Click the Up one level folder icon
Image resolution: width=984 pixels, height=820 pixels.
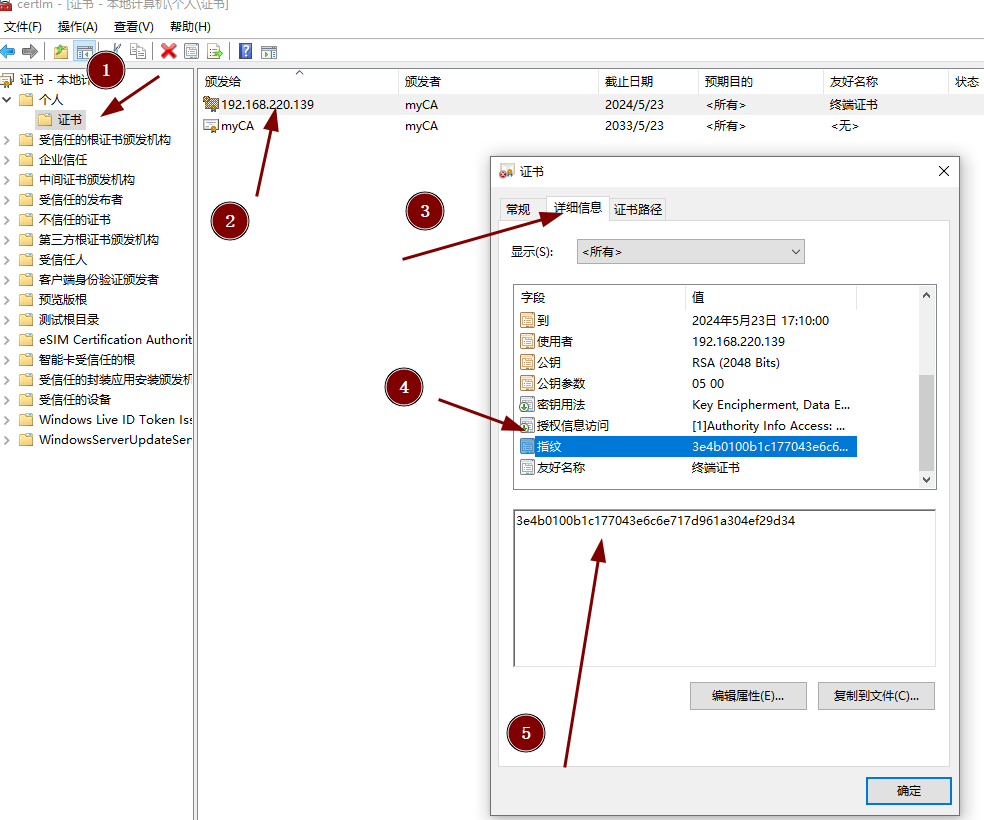pos(61,51)
